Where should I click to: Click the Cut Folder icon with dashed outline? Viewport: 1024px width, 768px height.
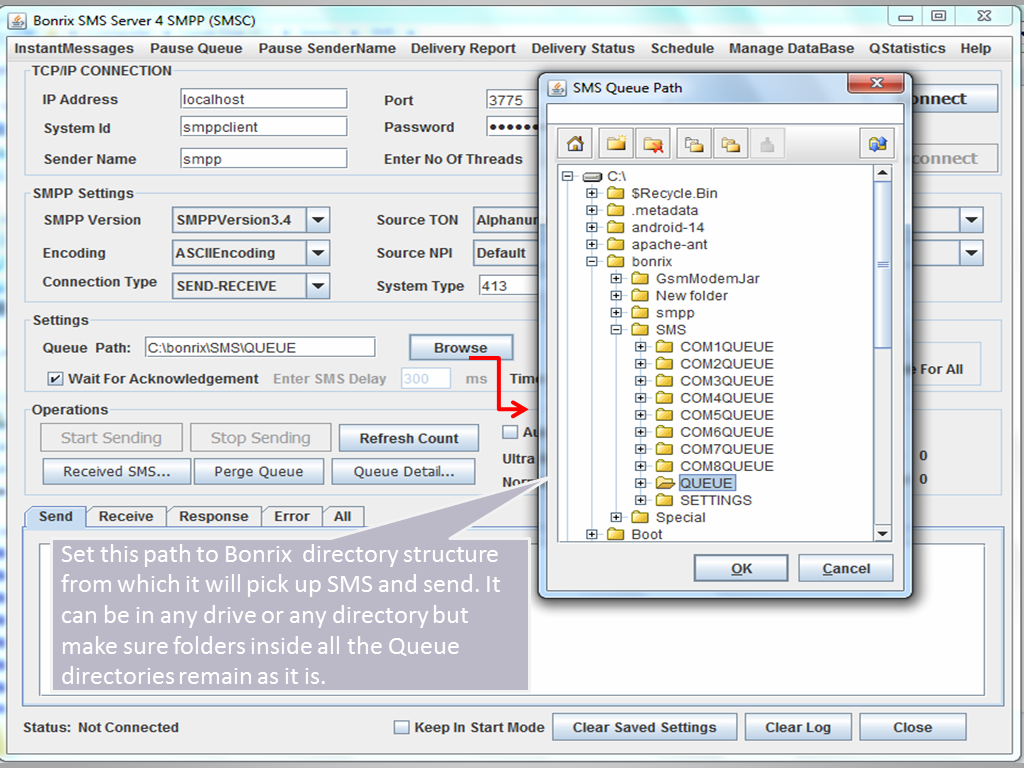[x=694, y=144]
